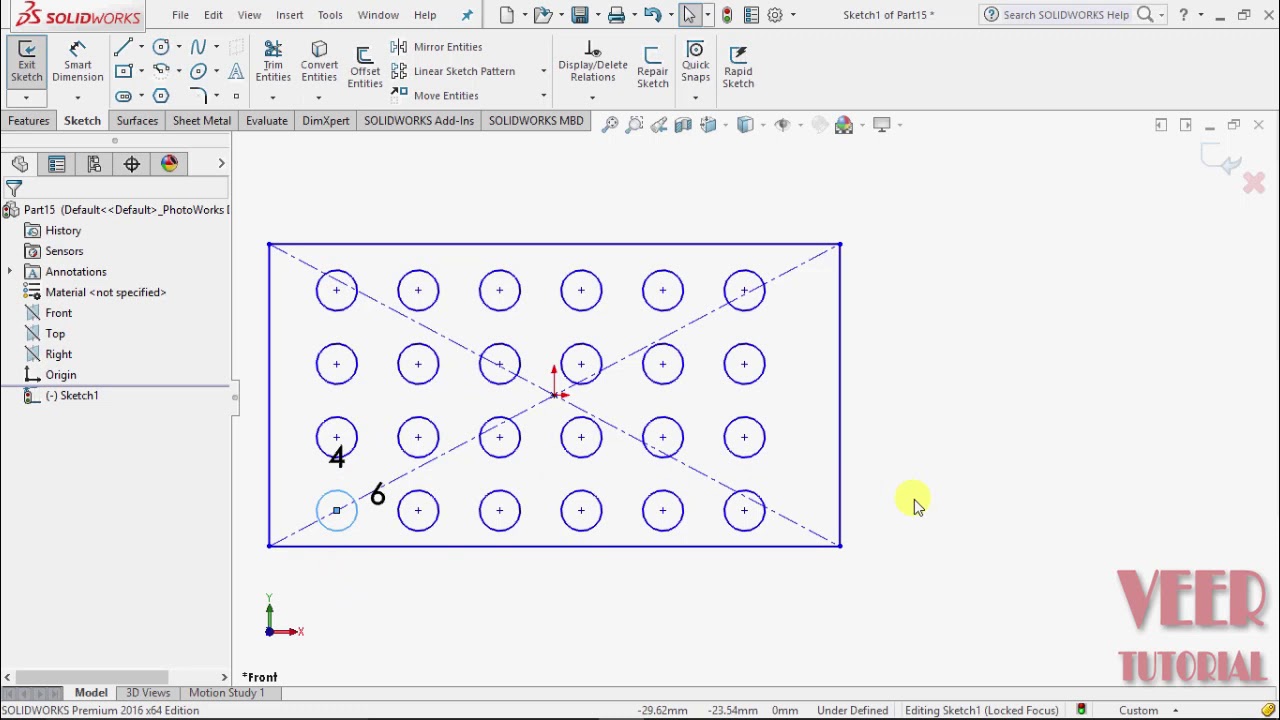
Task: Click the Search SOLIDWORKS Help field
Action: (1066, 15)
